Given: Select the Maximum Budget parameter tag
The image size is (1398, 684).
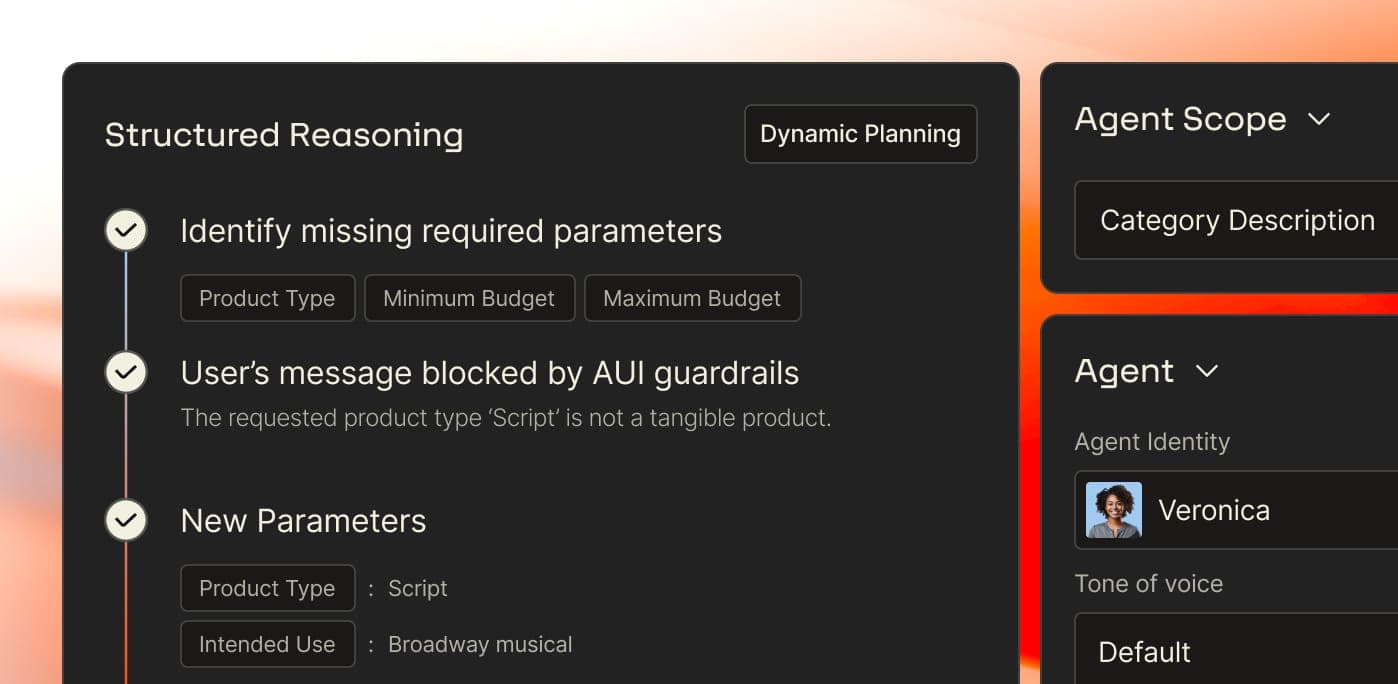Looking at the screenshot, I should click(x=692, y=298).
